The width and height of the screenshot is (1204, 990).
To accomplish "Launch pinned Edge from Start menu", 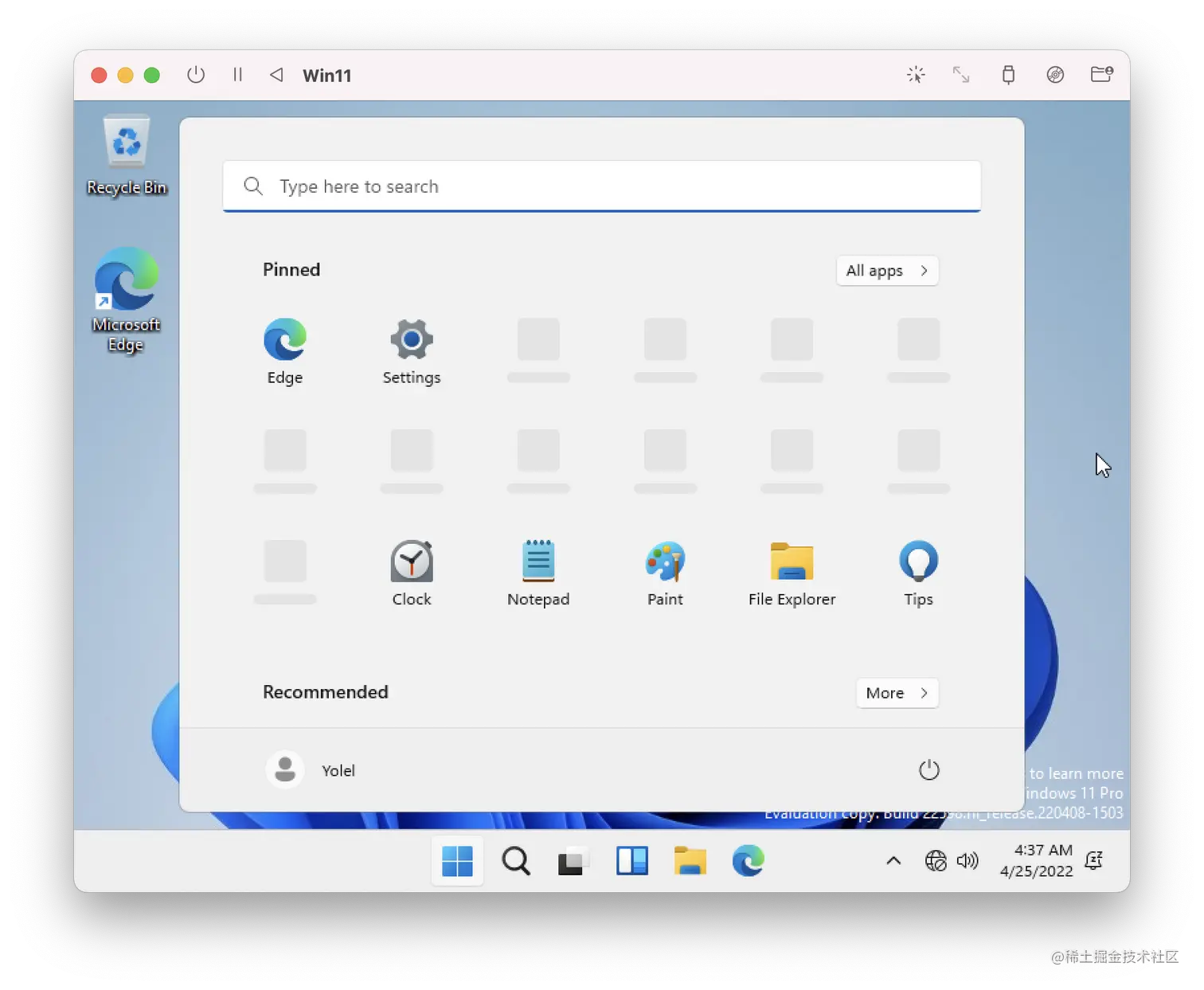I will (x=285, y=351).
